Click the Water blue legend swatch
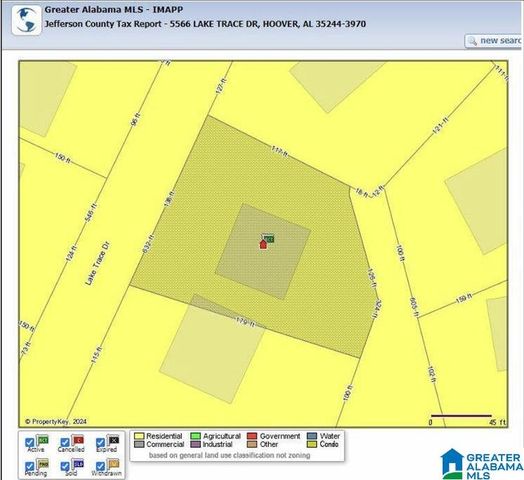The width and height of the screenshot is (524, 480). pyautogui.click(x=312, y=436)
